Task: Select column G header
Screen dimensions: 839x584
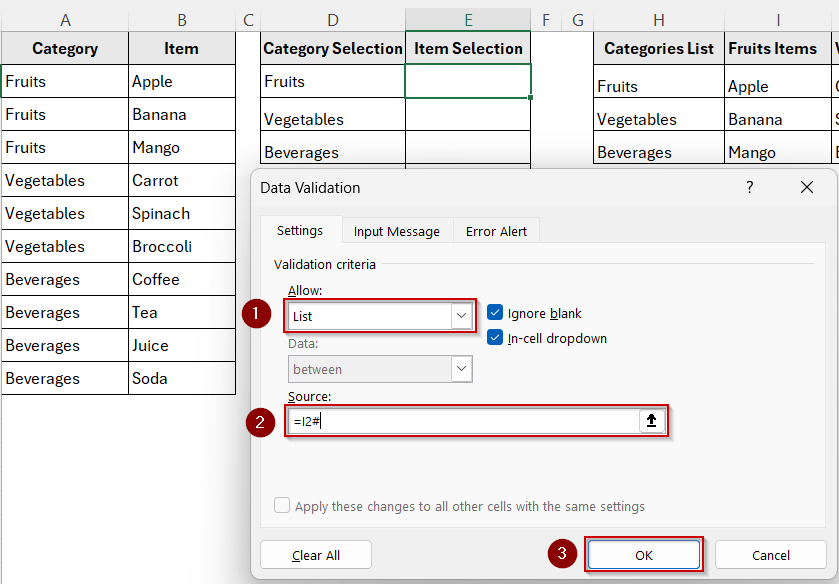Action: [x=577, y=20]
